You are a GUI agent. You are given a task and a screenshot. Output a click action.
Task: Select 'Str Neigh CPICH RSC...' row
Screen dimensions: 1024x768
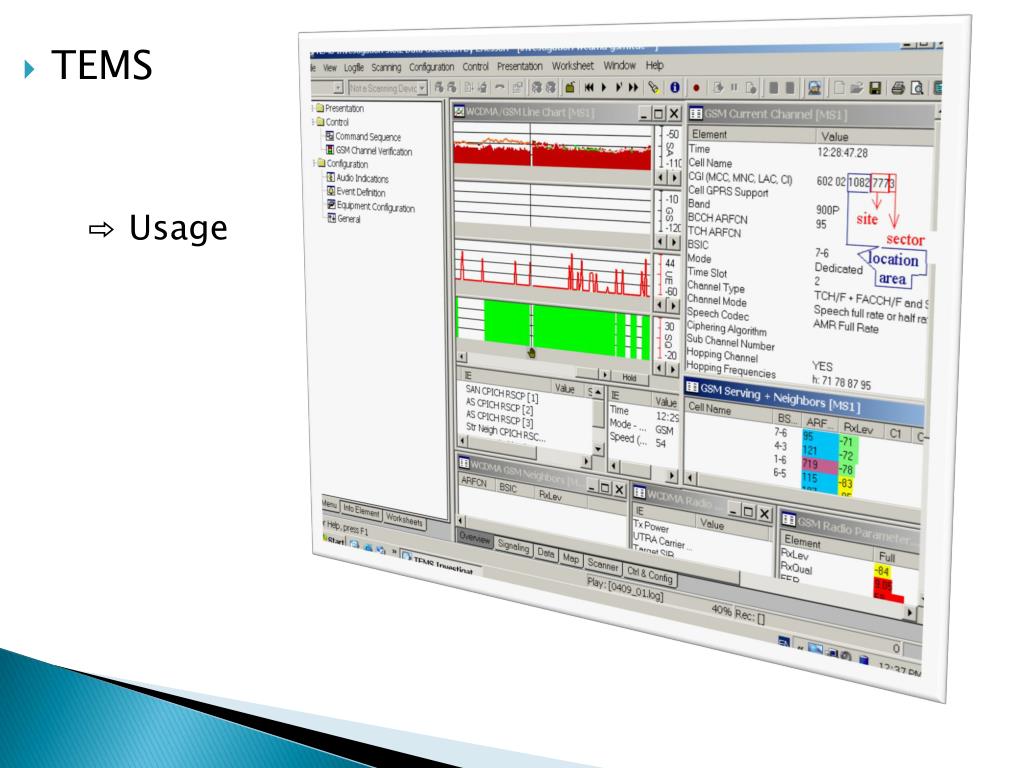coord(504,432)
